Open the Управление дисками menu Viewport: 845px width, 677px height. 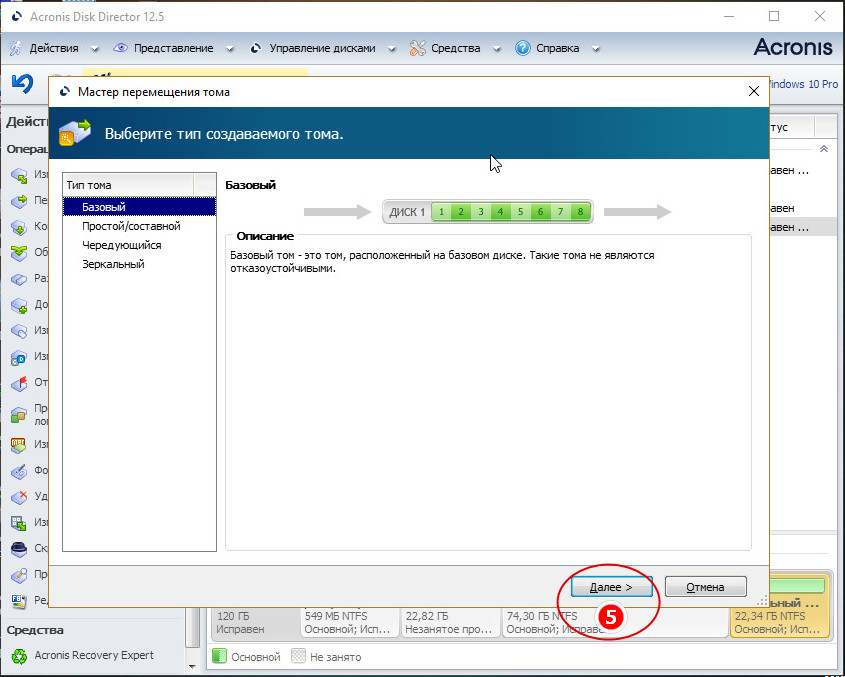313,48
